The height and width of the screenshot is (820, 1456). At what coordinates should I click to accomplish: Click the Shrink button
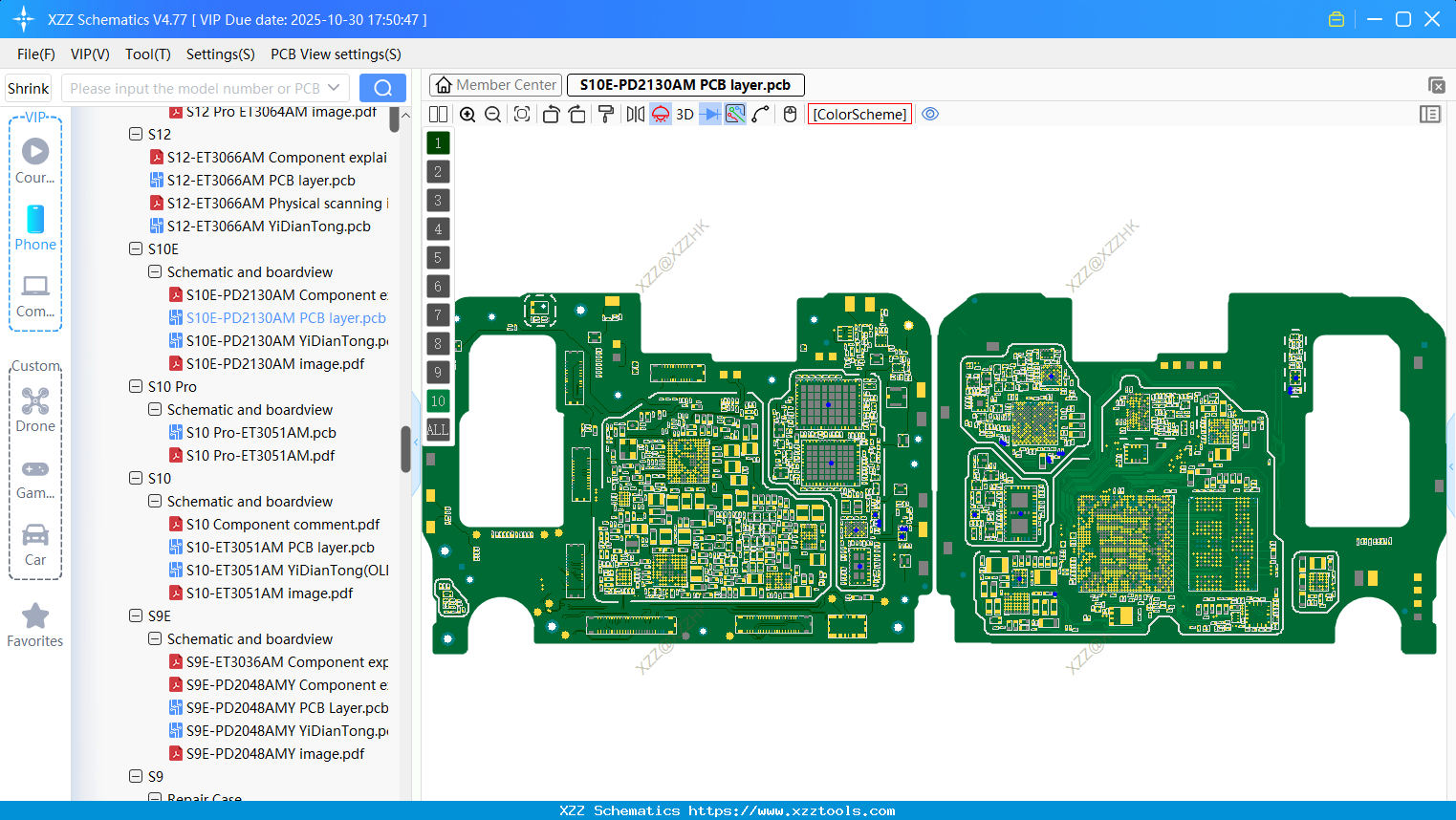tap(28, 87)
